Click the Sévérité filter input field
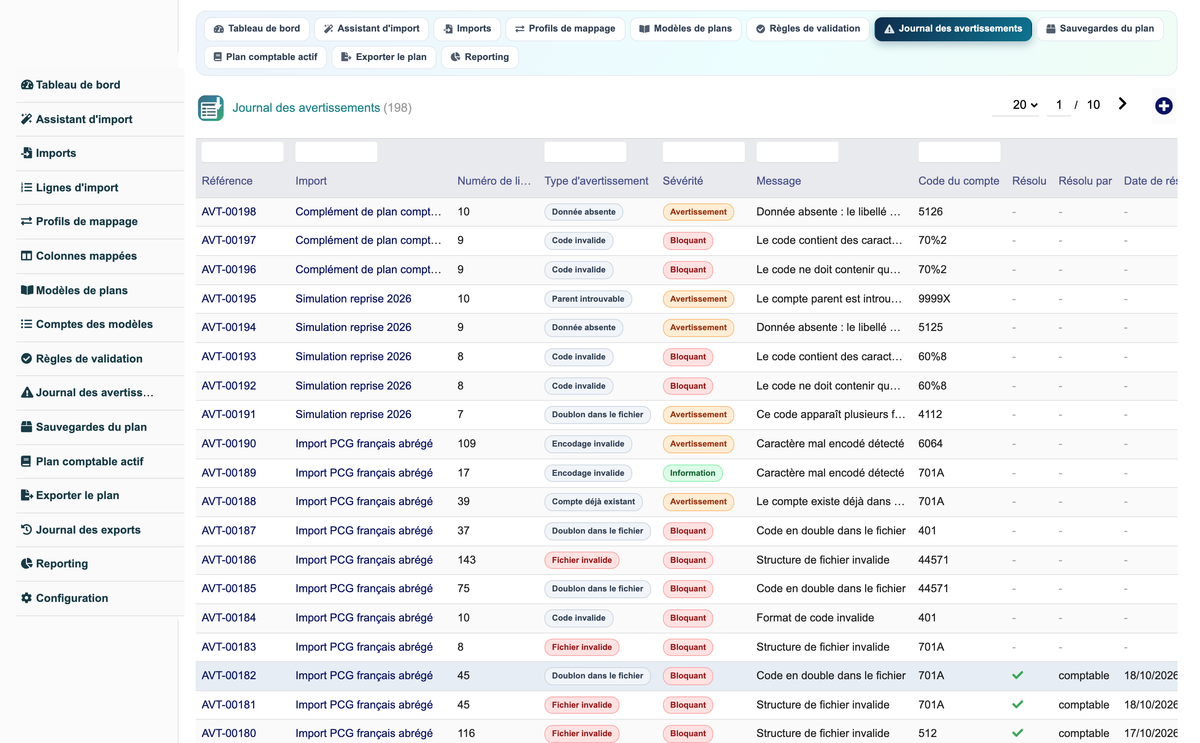The height and width of the screenshot is (743, 1200). pos(704,152)
